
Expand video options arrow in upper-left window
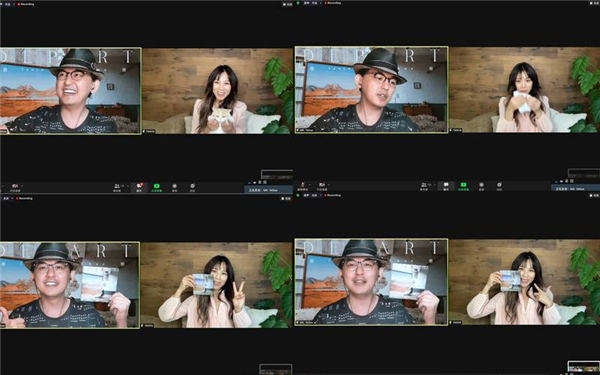pos(22,186)
